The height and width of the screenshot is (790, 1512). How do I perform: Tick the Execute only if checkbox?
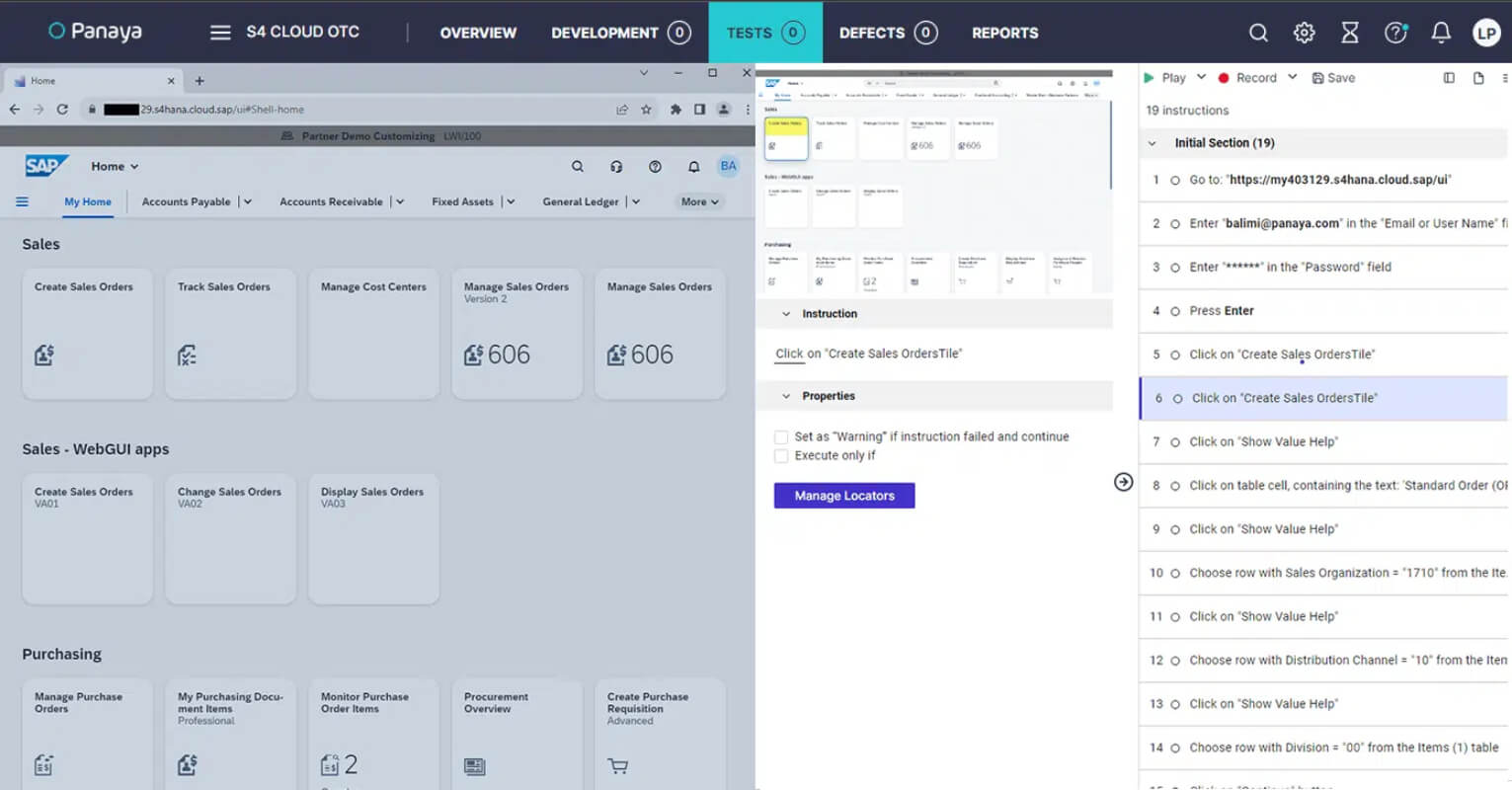click(x=781, y=456)
